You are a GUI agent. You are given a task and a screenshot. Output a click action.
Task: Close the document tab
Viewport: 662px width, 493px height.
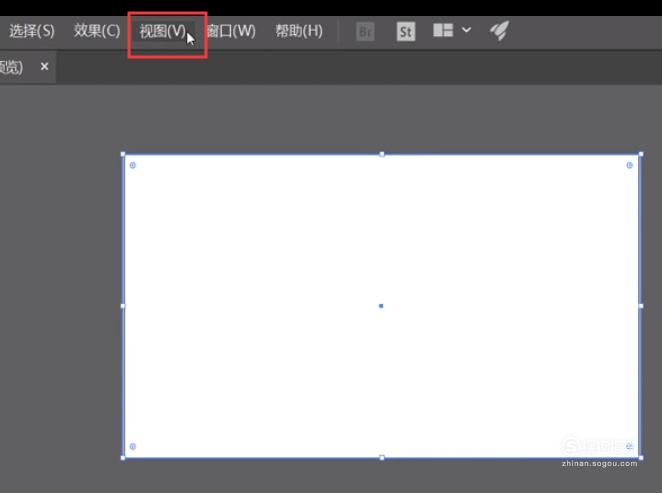(44, 66)
